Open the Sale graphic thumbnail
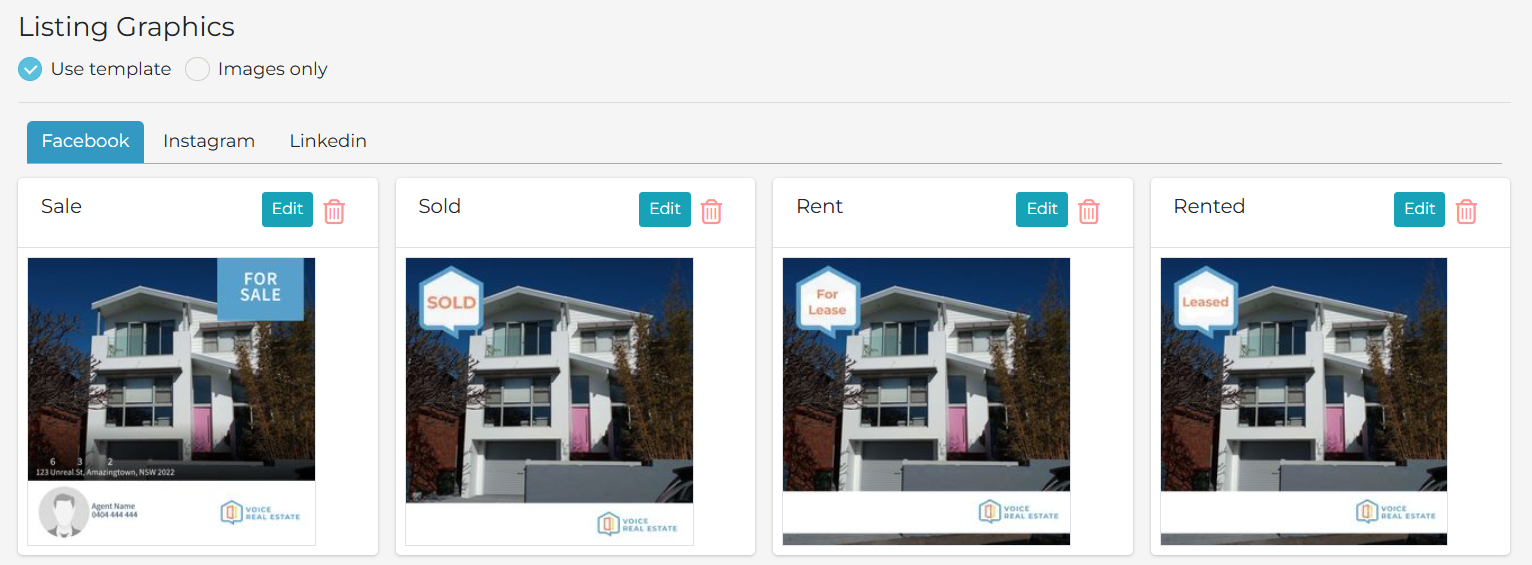This screenshot has width=1532, height=565. pos(171,401)
